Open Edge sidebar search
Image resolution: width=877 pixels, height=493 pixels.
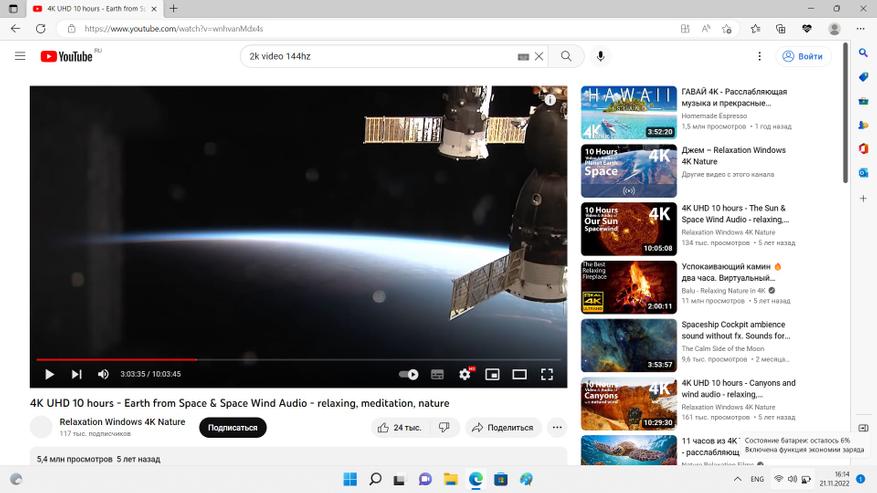864,53
